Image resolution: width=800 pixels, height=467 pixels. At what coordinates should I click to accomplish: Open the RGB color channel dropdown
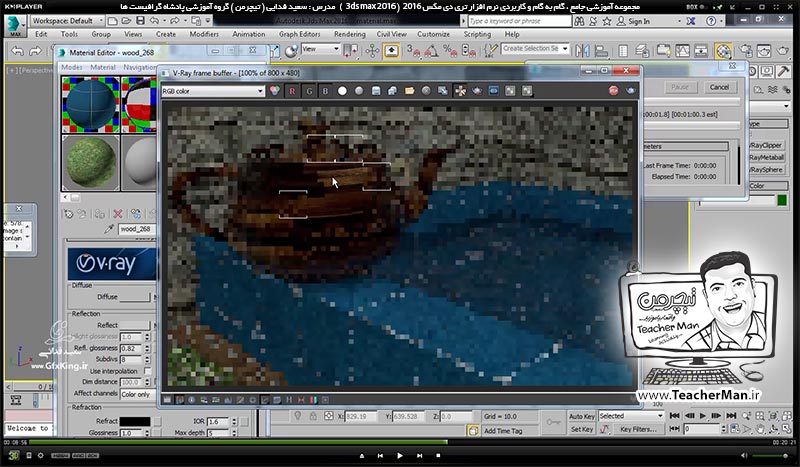point(213,91)
